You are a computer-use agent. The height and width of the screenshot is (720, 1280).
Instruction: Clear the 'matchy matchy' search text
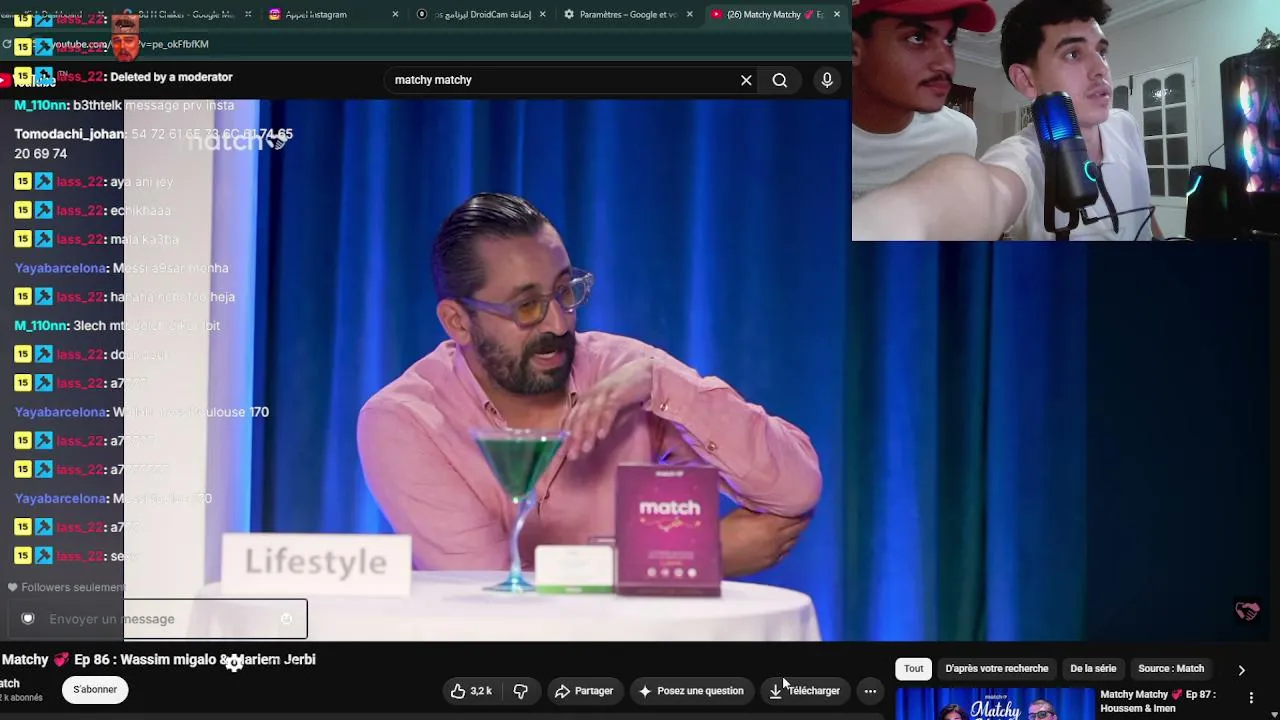click(x=746, y=80)
